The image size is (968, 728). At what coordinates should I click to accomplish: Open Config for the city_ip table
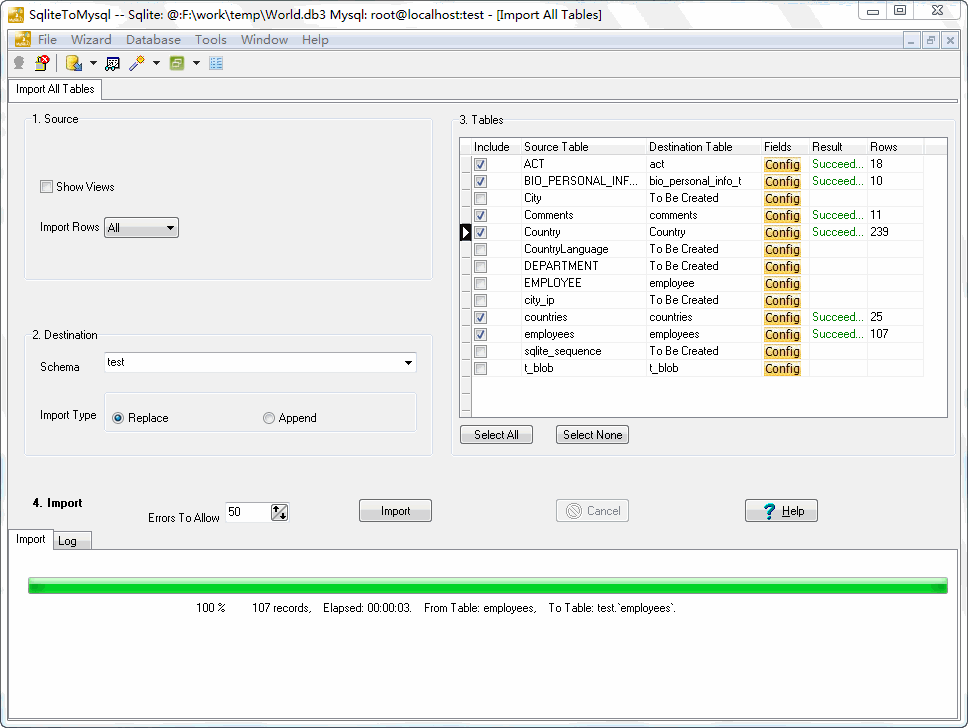click(x=782, y=300)
